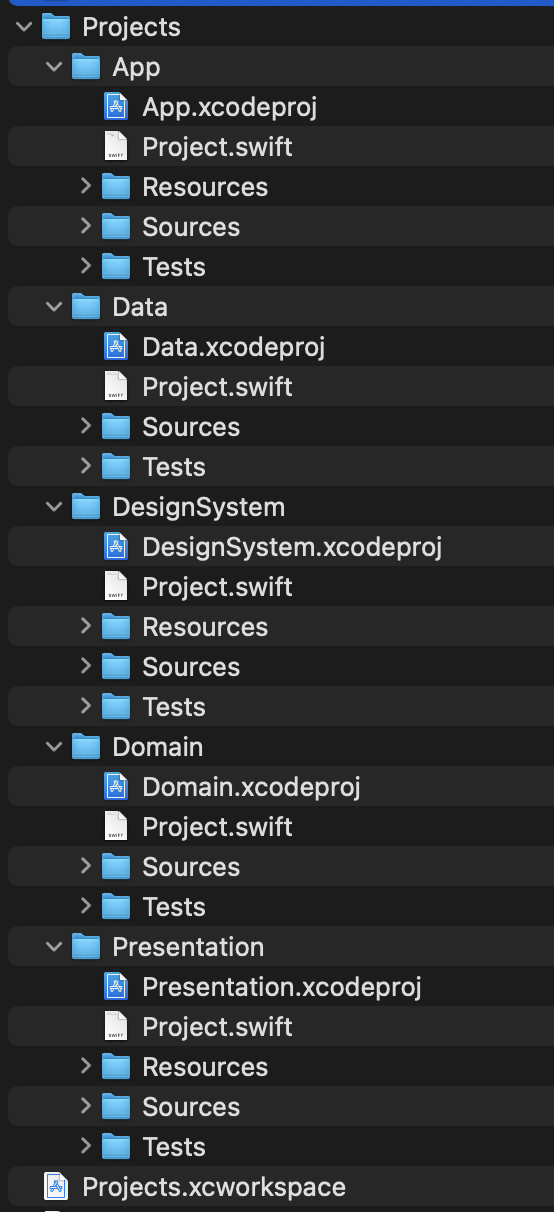Expand Sources folder under Domain

tap(85, 866)
